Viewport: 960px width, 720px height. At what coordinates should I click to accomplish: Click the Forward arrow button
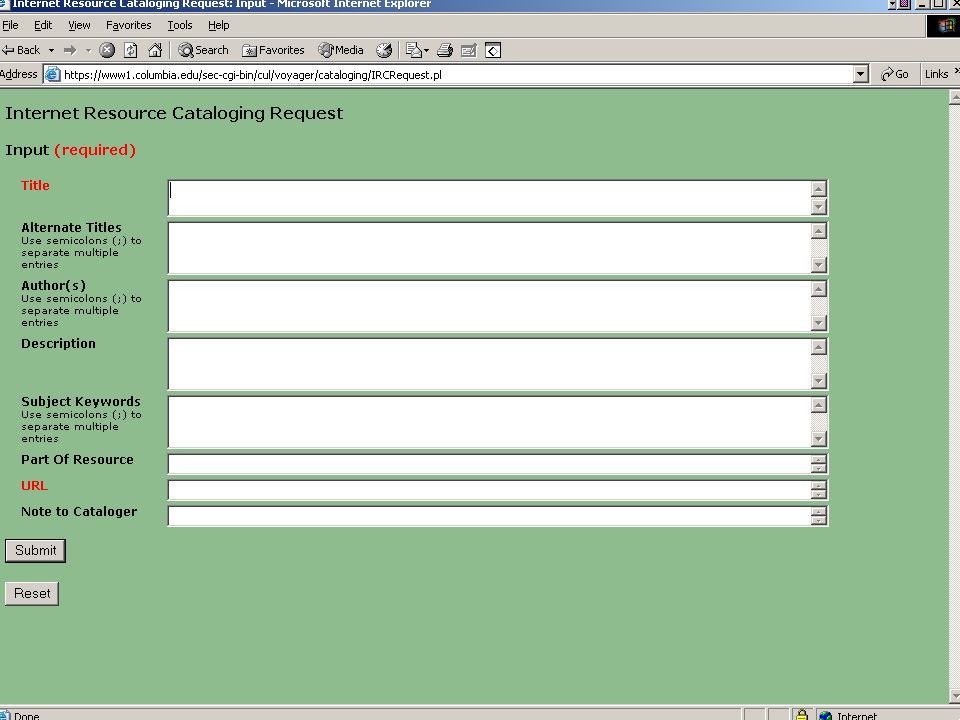[x=70, y=50]
